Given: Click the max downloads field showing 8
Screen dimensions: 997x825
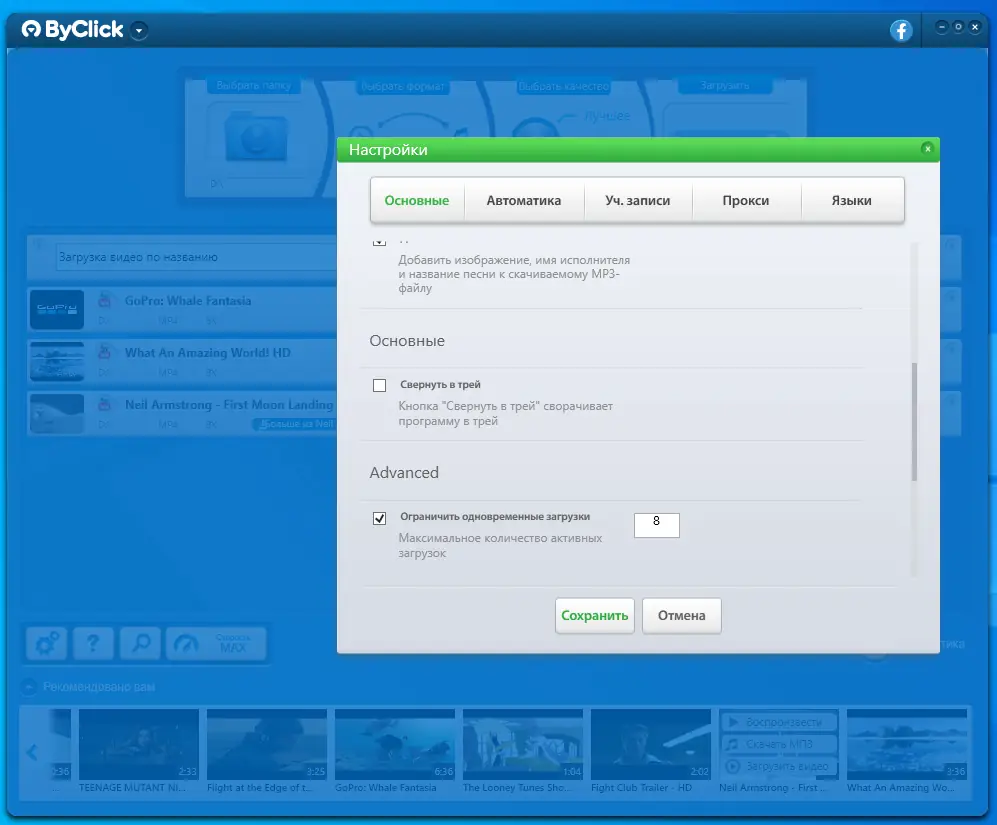Looking at the screenshot, I should 657,525.
